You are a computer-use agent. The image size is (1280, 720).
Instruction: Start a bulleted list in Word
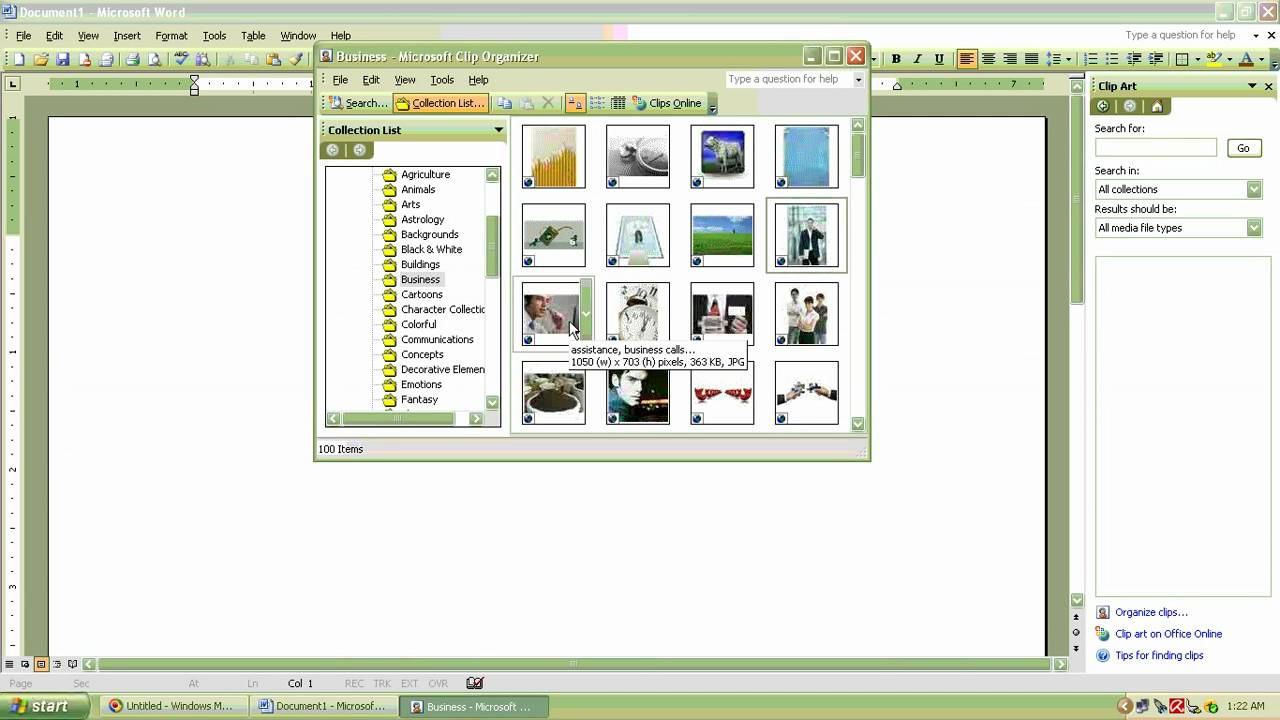tap(1112, 59)
